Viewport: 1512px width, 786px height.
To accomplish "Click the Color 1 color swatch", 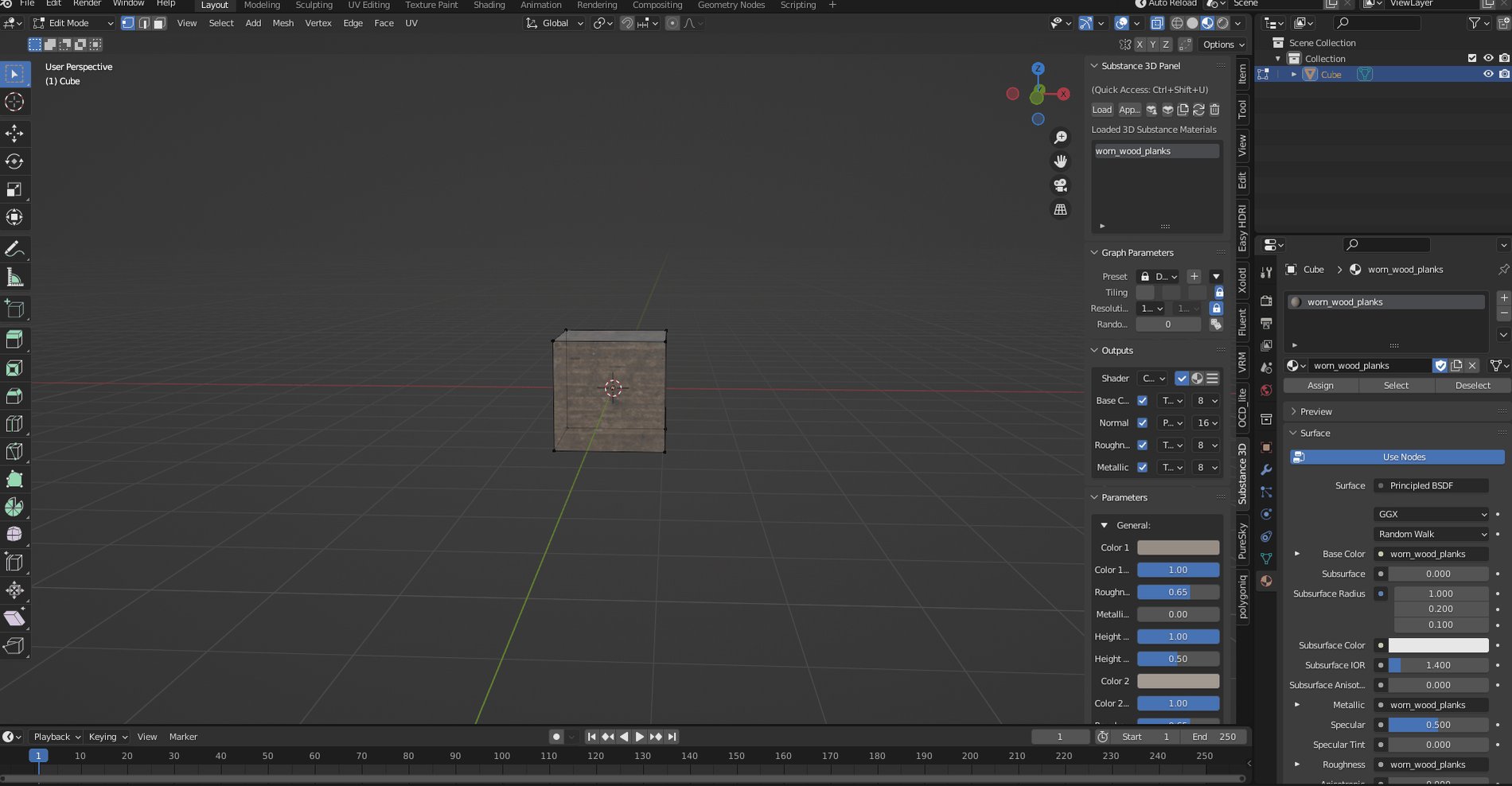I will coord(1179,547).
